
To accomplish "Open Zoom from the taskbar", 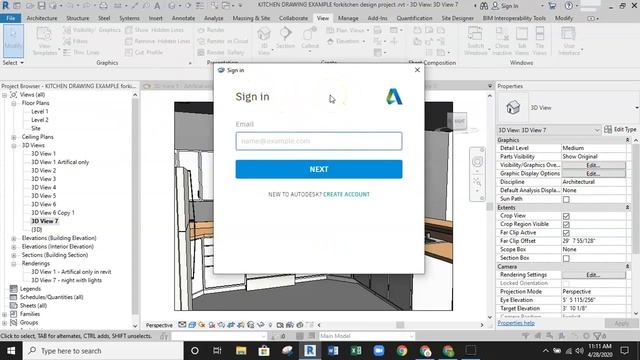I will [x=379, y=351].
